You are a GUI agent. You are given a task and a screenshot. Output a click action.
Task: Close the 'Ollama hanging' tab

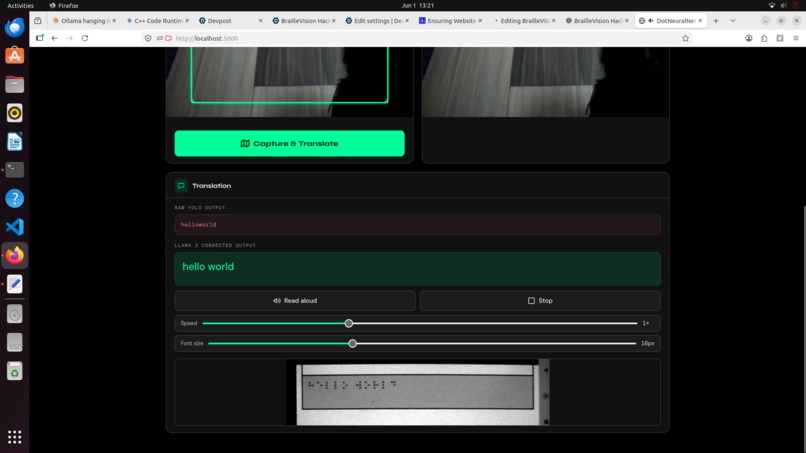coord(114,21)
